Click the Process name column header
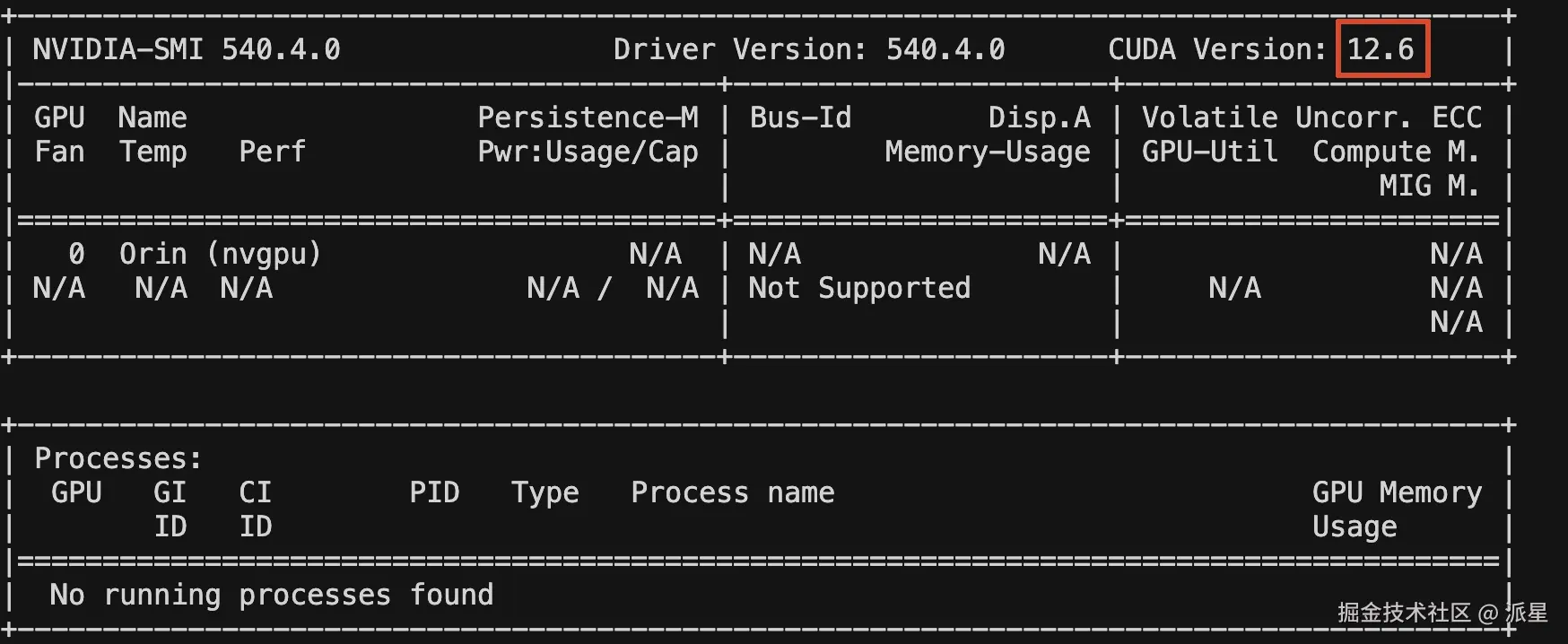The width and height of the screenshot is (1568, 644). [733, 492]
